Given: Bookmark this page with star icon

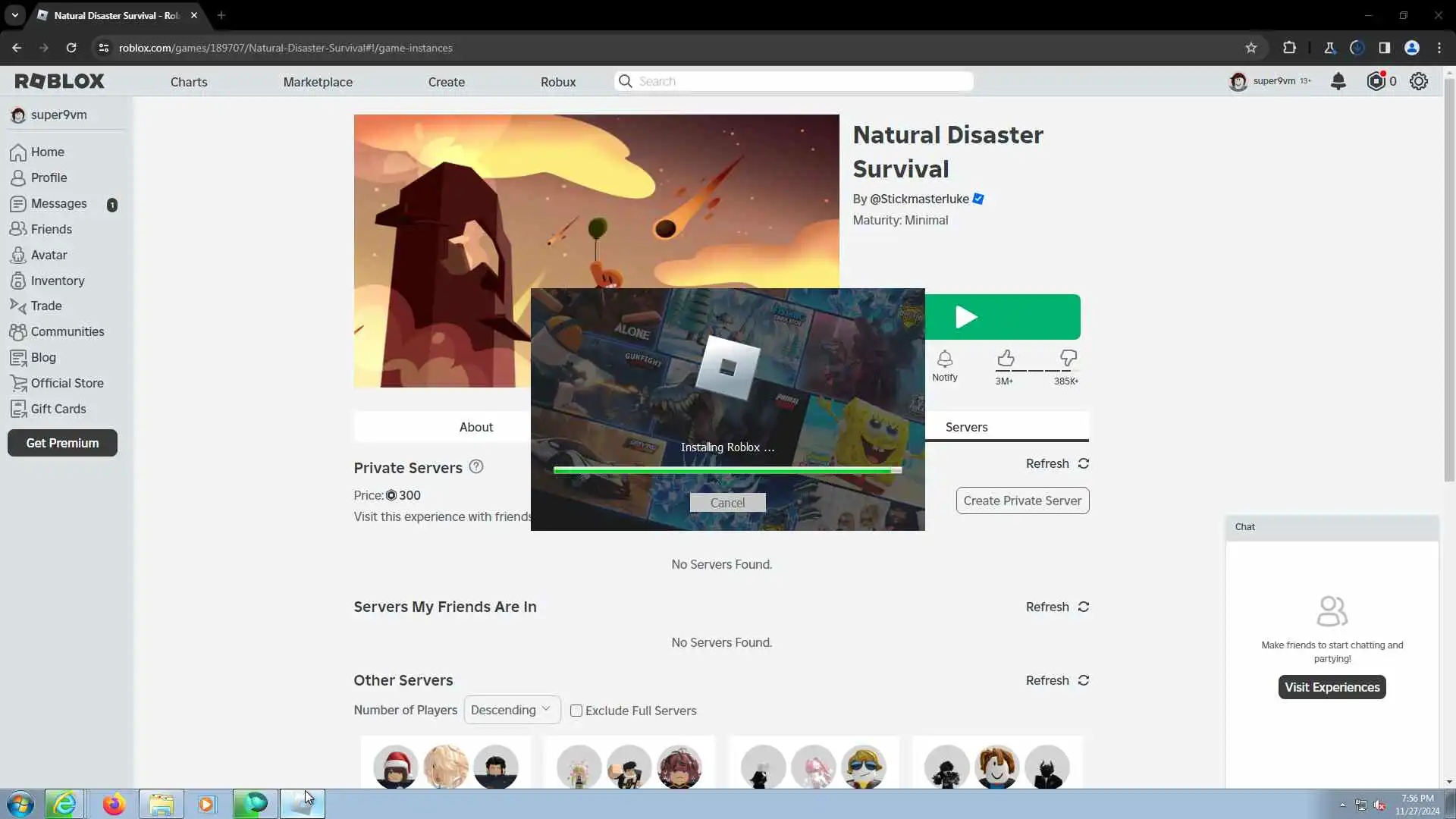Looking at the screenshot, I should 1250,48.
